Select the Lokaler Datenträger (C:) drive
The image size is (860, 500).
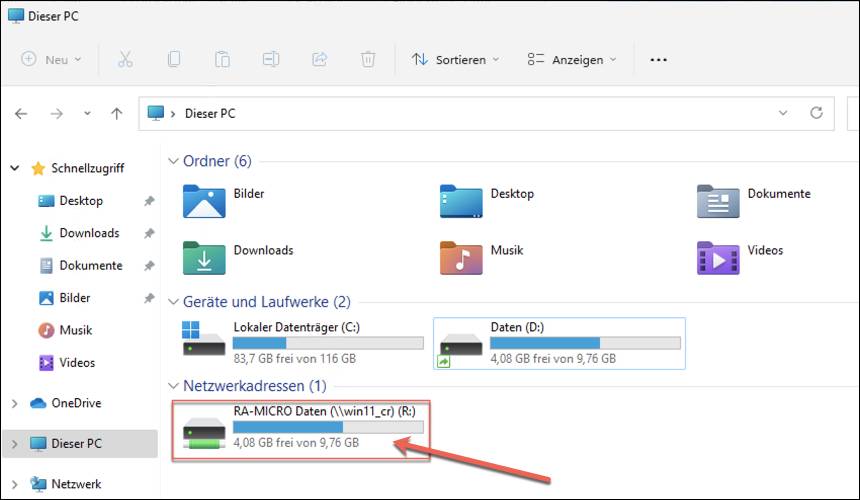pos(302,343)
